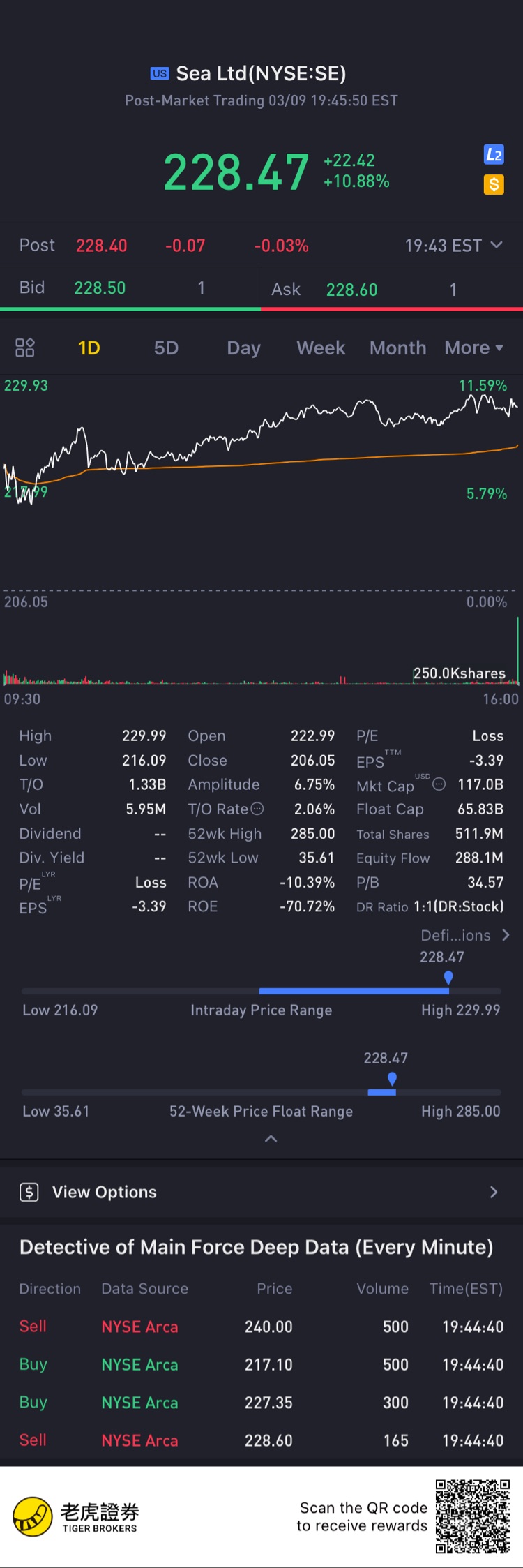Tap the QR code image
This screenshot has height=1568, width=523.
(x=473, y=1516)
